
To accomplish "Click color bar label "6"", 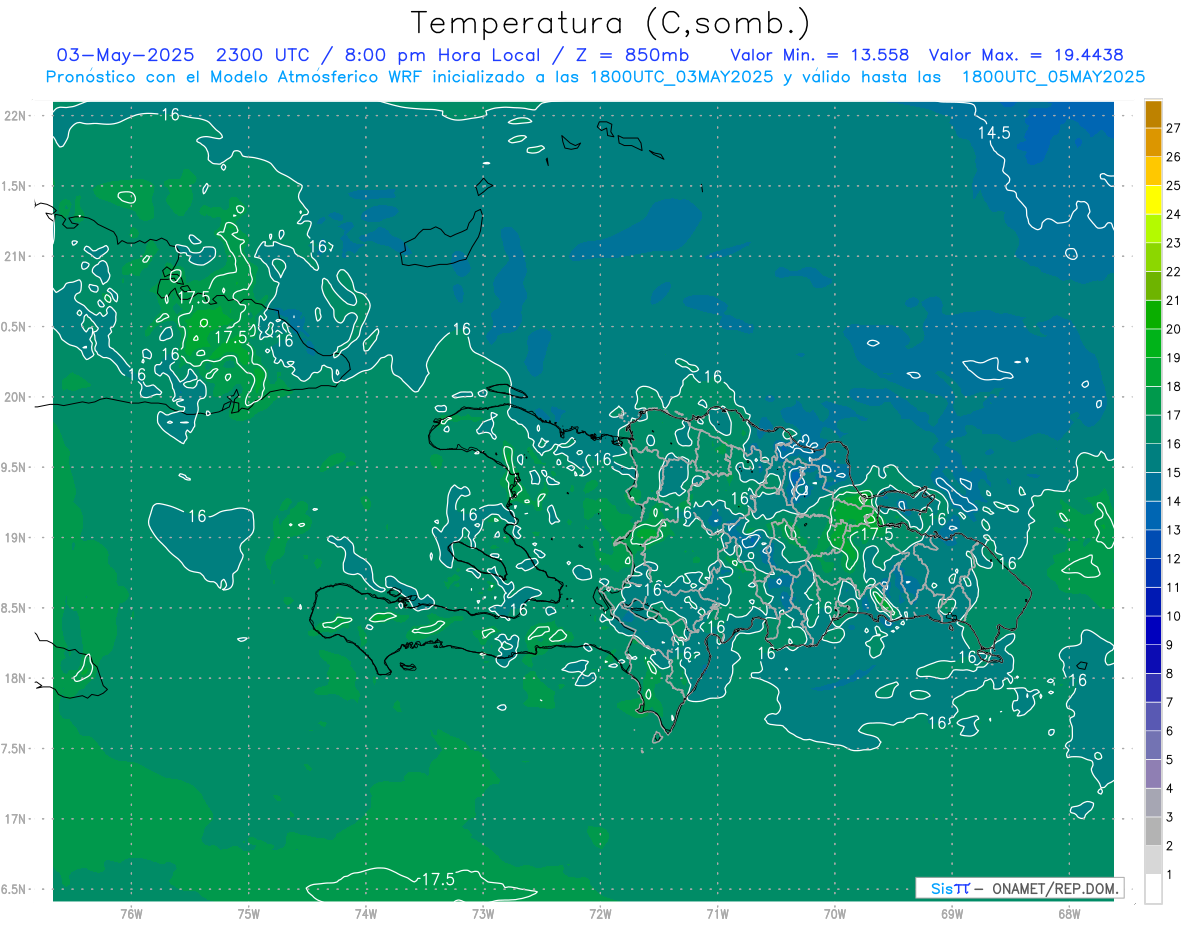I will (x=1170, y=731).
